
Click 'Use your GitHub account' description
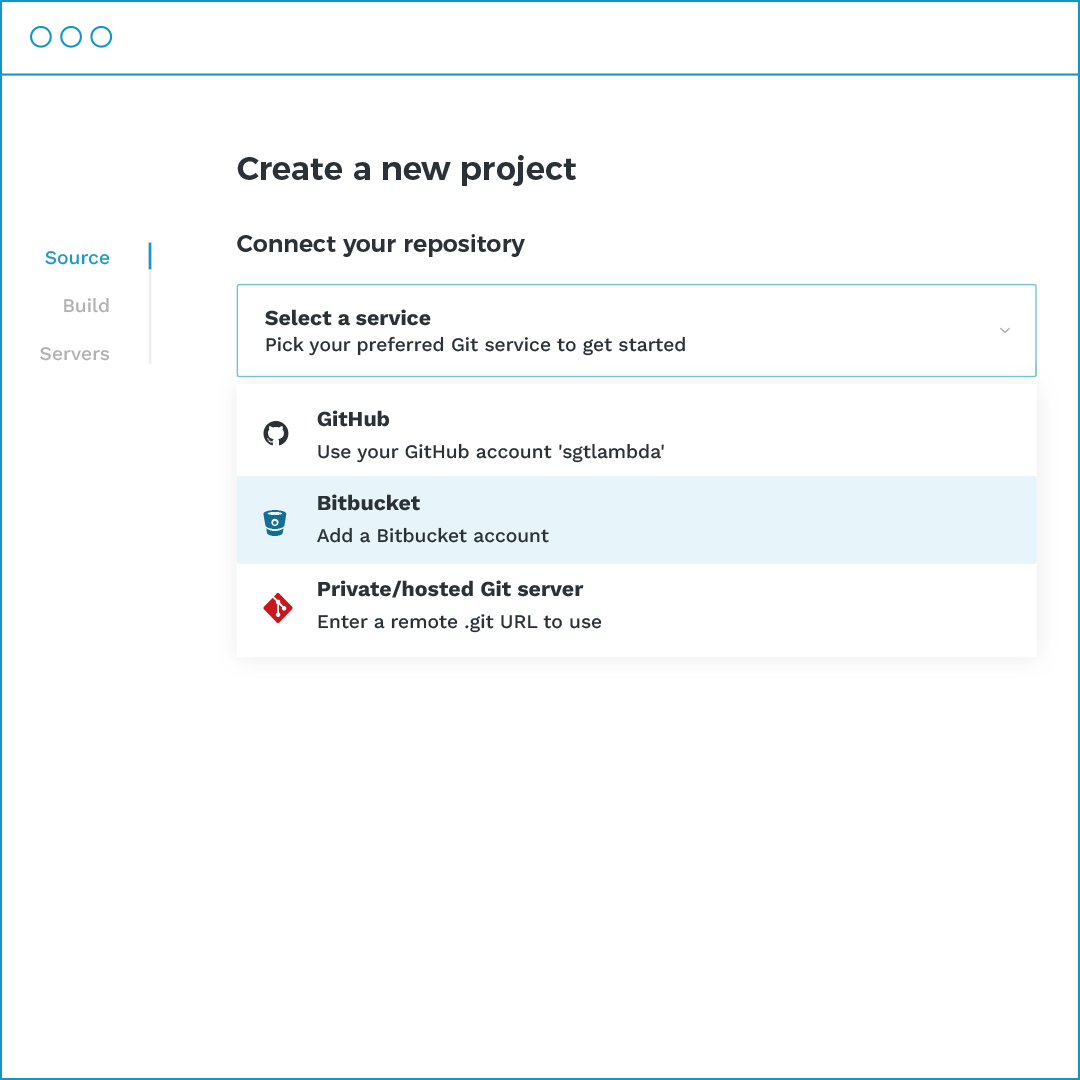(x=491, y=452)
